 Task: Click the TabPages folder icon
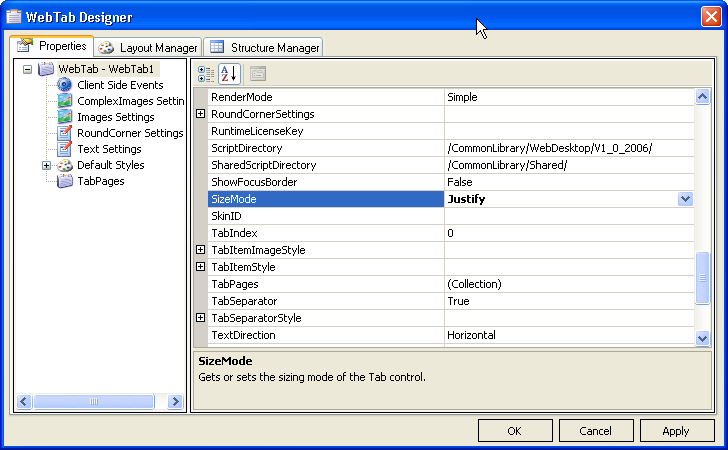[x=65, y=181]
